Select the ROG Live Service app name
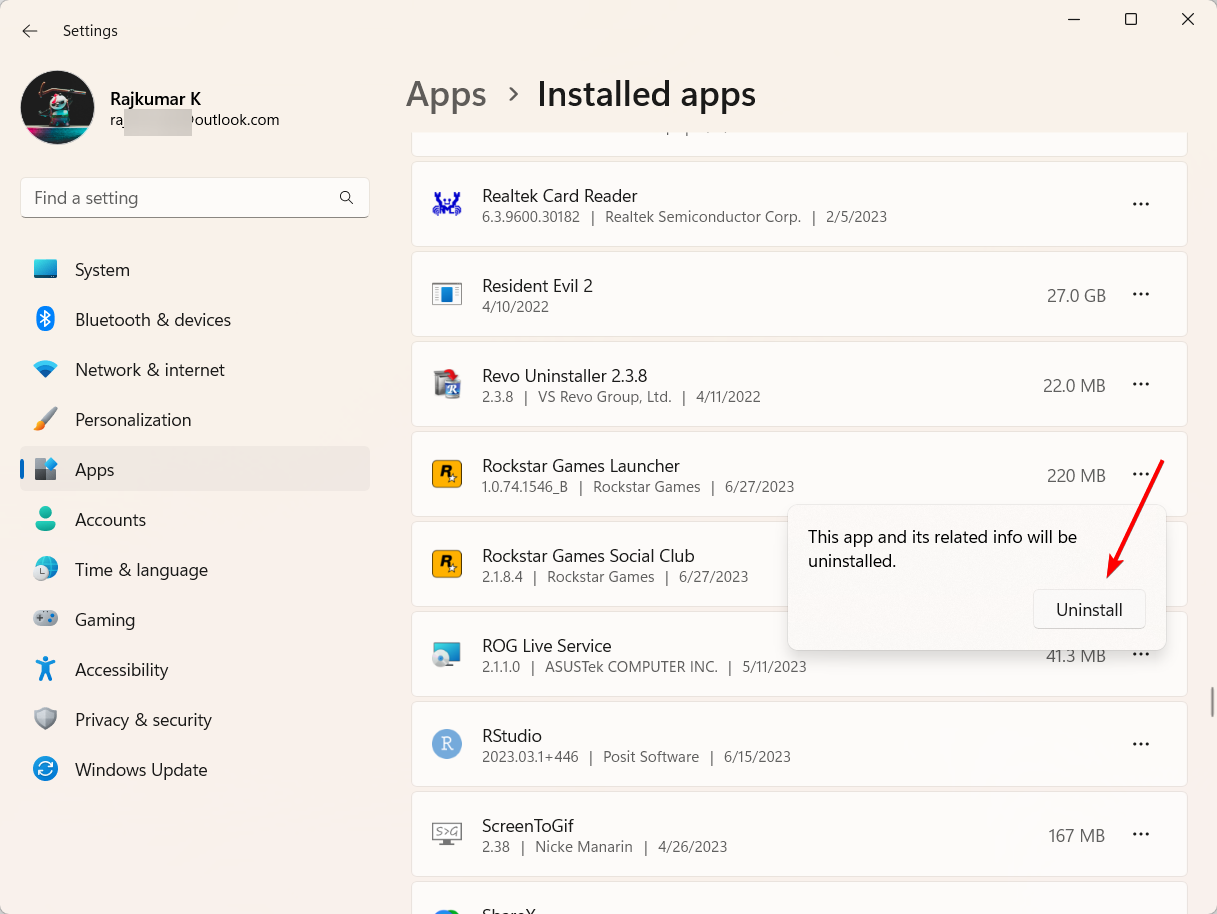This screenshot has width=1217, height=914. [x=547, y=646]
